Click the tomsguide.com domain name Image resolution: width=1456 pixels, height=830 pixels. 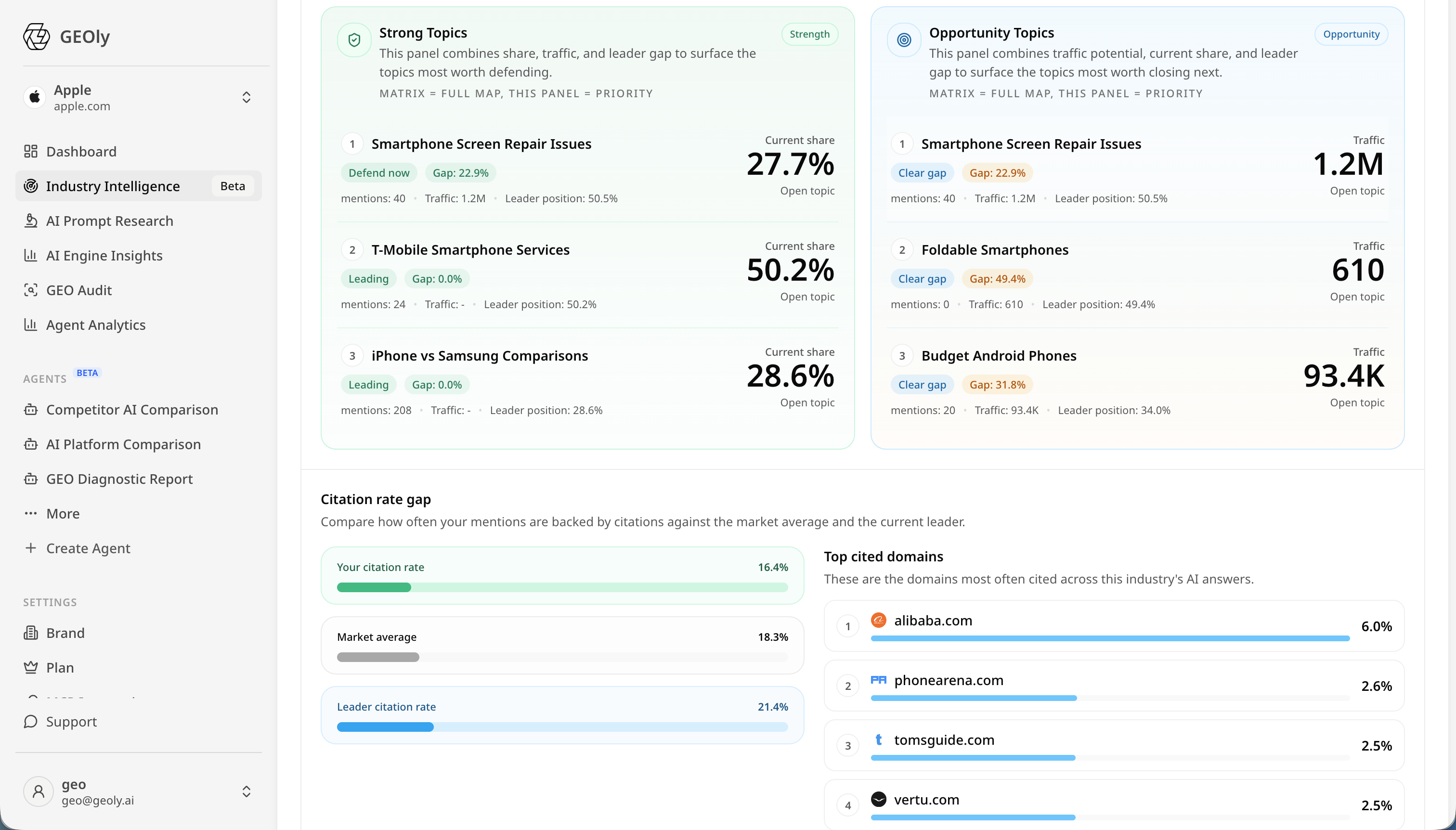(944, 740)
